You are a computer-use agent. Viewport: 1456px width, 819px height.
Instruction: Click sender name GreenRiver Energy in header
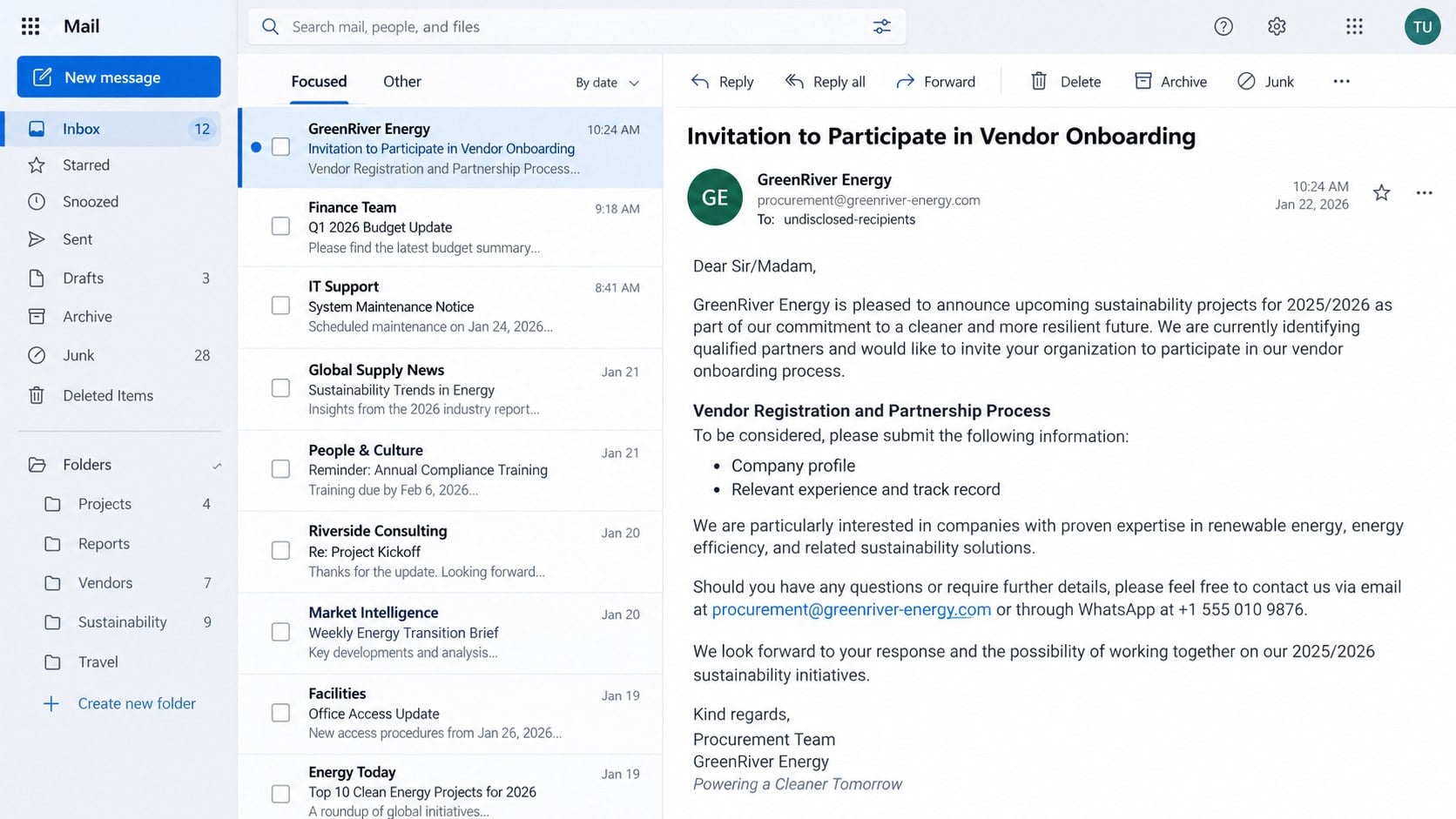[824, 180]
